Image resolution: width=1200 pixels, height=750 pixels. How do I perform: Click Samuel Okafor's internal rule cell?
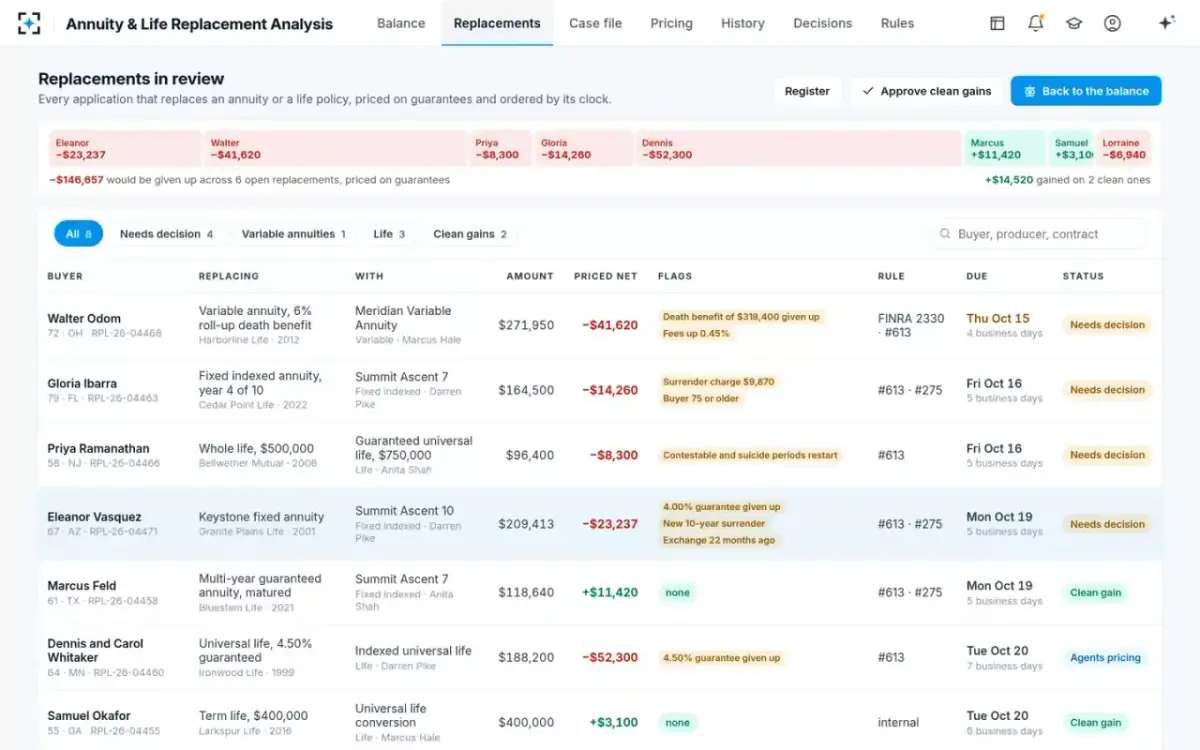(x=898, y=722)
